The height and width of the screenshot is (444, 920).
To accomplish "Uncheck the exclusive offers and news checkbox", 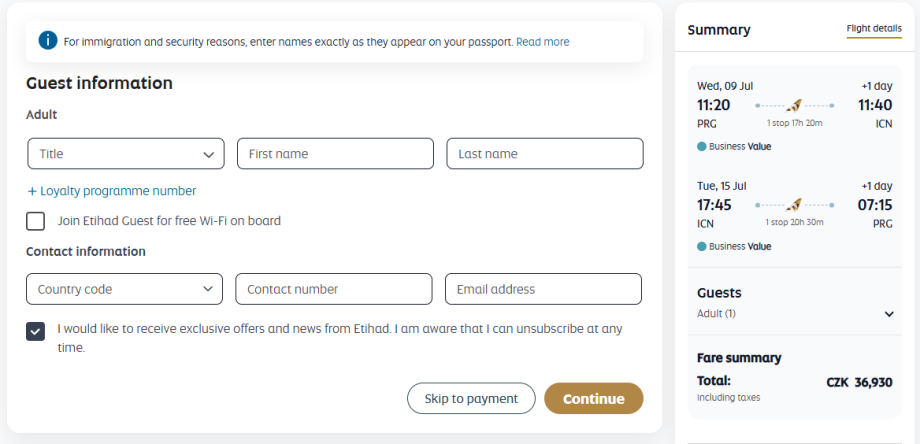I will point(36,331).
